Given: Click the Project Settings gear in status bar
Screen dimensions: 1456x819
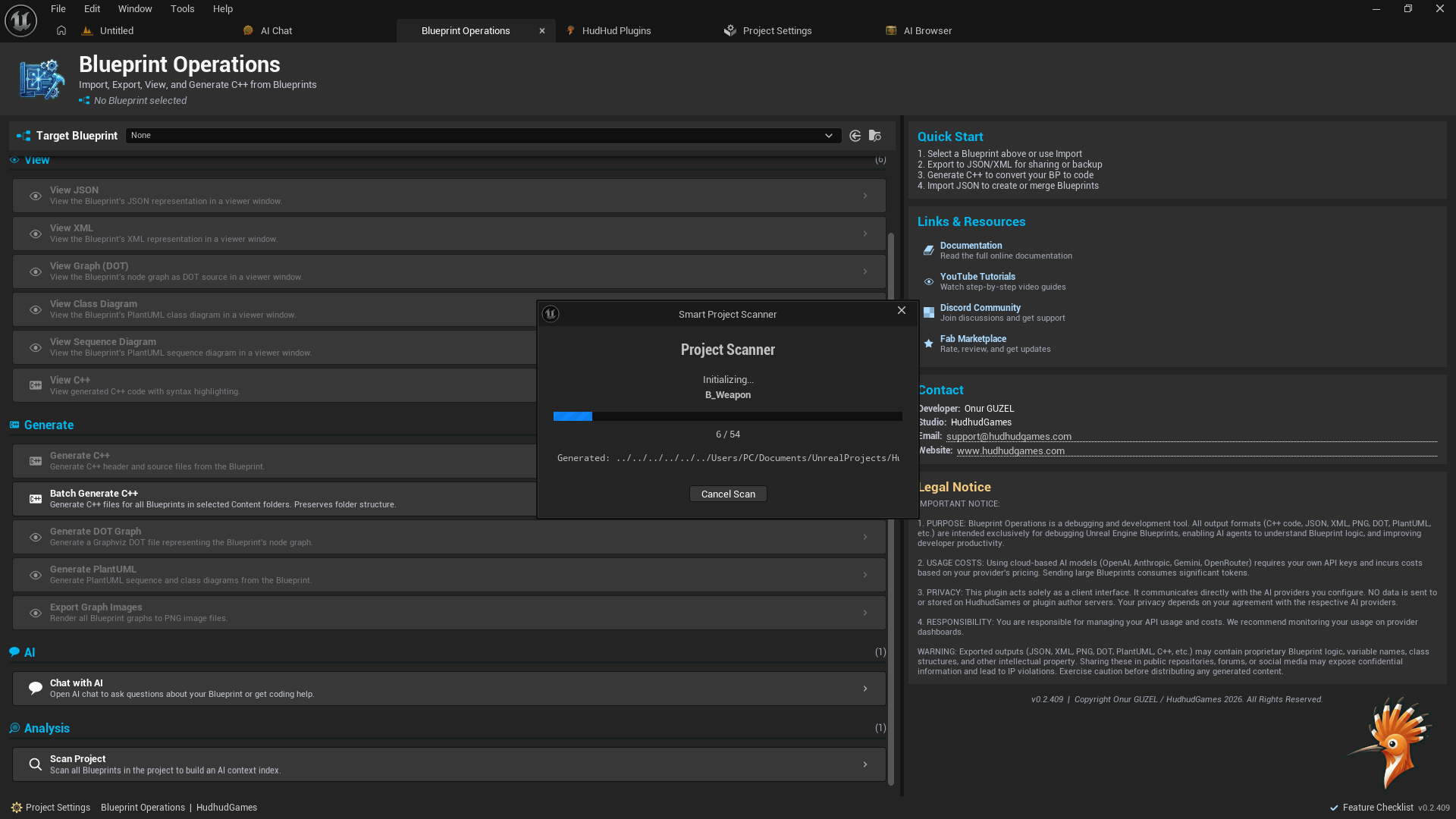Looking at the screenshot, I should coord(17,808).
